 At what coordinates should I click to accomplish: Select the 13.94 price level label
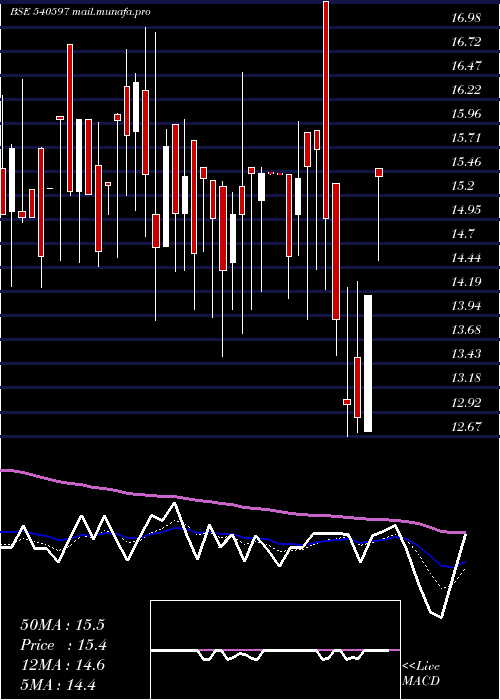(x=466, y=306)
